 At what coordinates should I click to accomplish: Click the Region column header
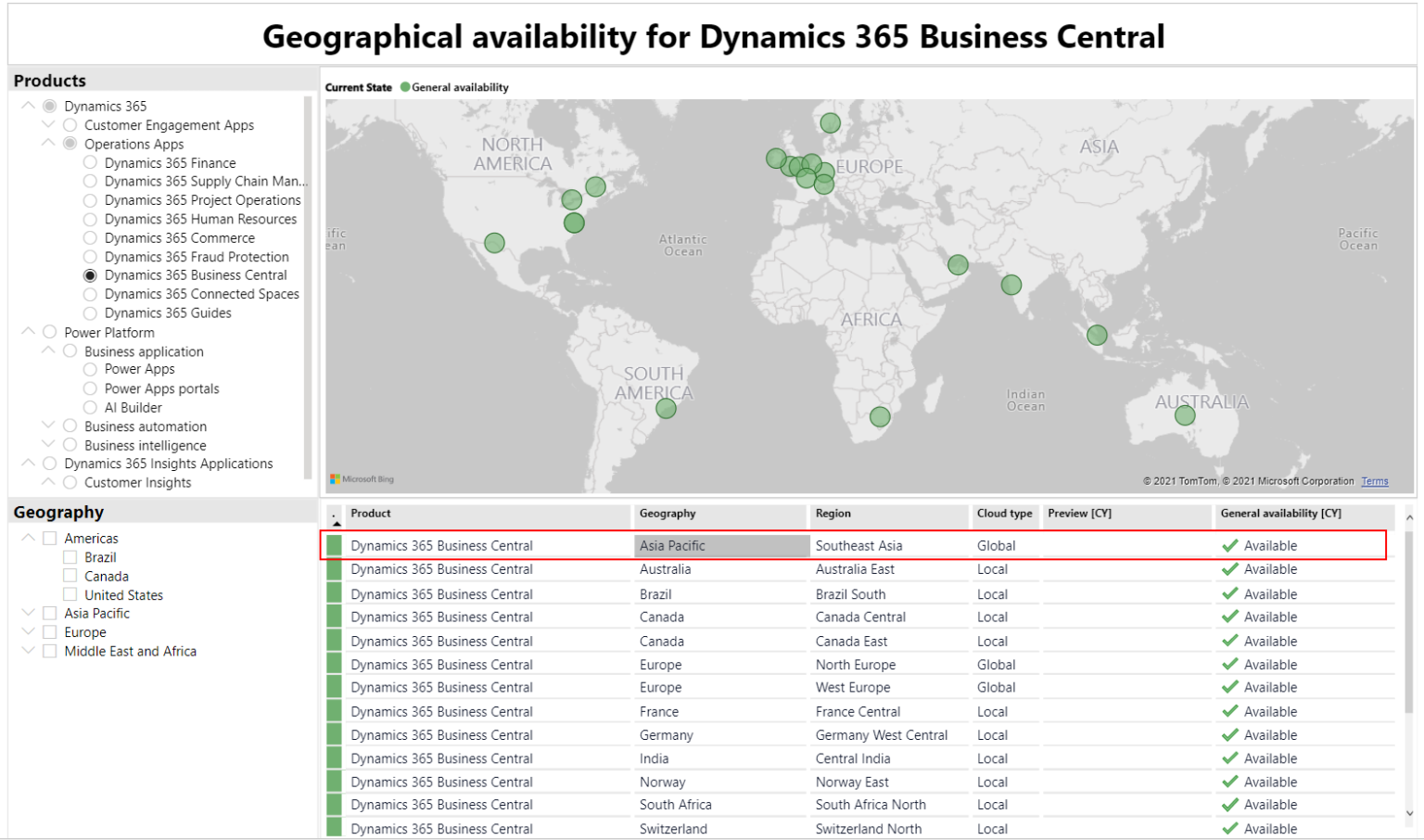tap(833, 514)
